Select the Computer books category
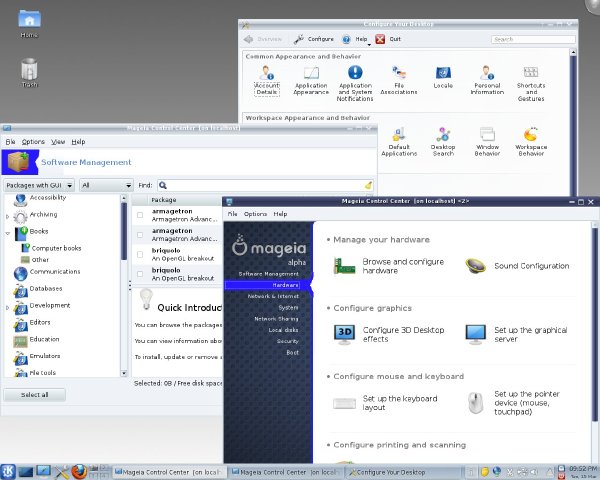Viewport: 600px width, 480px height. (56, 248)
